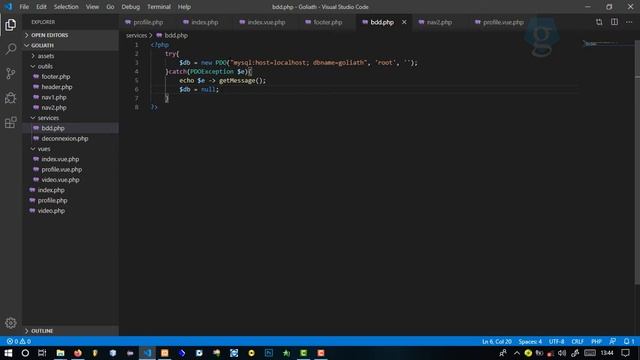Open the Windows Action Center
Screen dimensions: 640x360
click(x=625, y=353)
